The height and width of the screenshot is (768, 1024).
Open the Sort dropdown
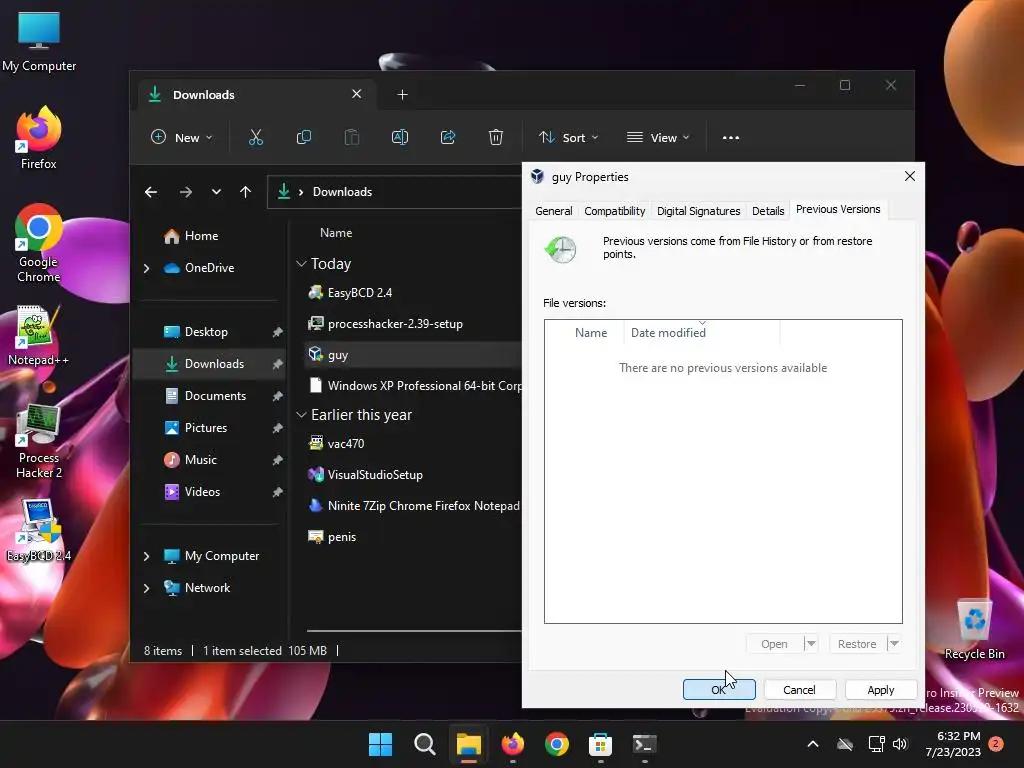tap(568, 137)
